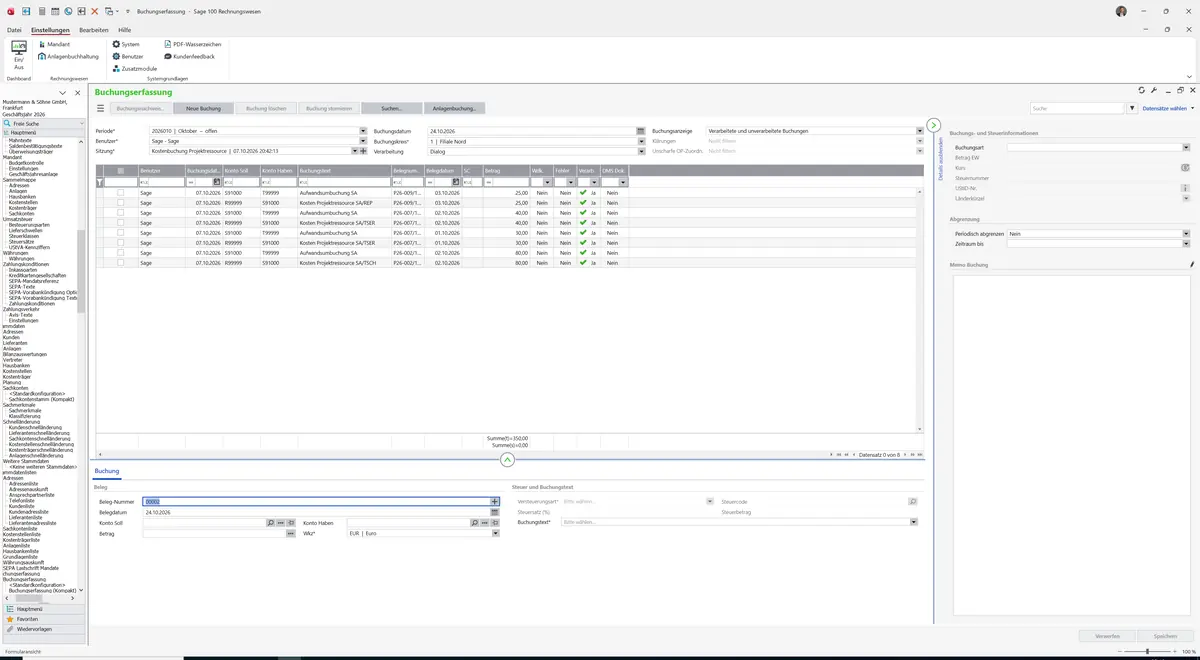Open the Buchungsart dropdown
This screenshot has height=660, width=1200.
click(1186, 148)
